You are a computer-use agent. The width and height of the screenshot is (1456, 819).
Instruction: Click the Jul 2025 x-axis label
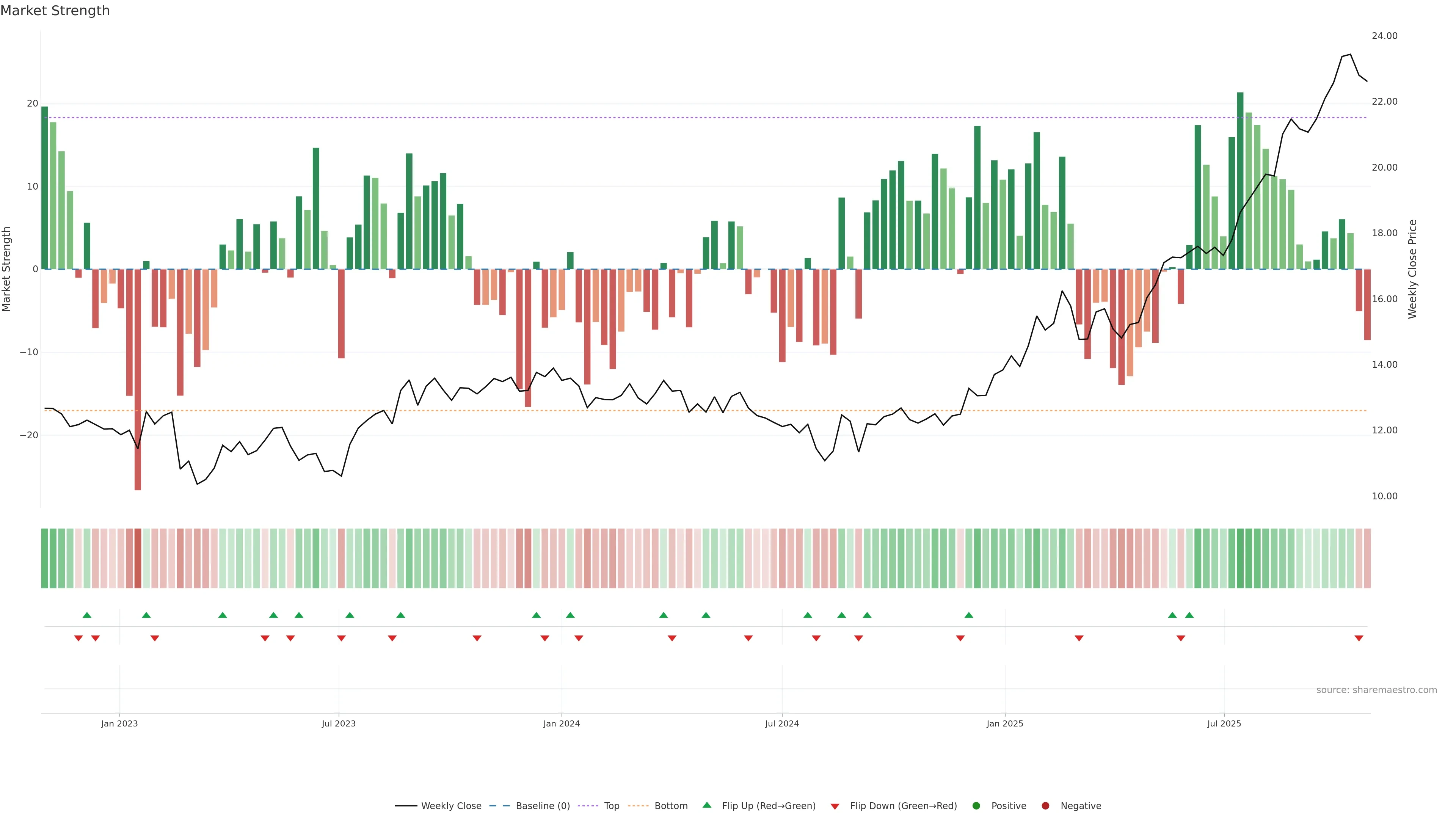pyautogui.click(x=1224, y=723)
